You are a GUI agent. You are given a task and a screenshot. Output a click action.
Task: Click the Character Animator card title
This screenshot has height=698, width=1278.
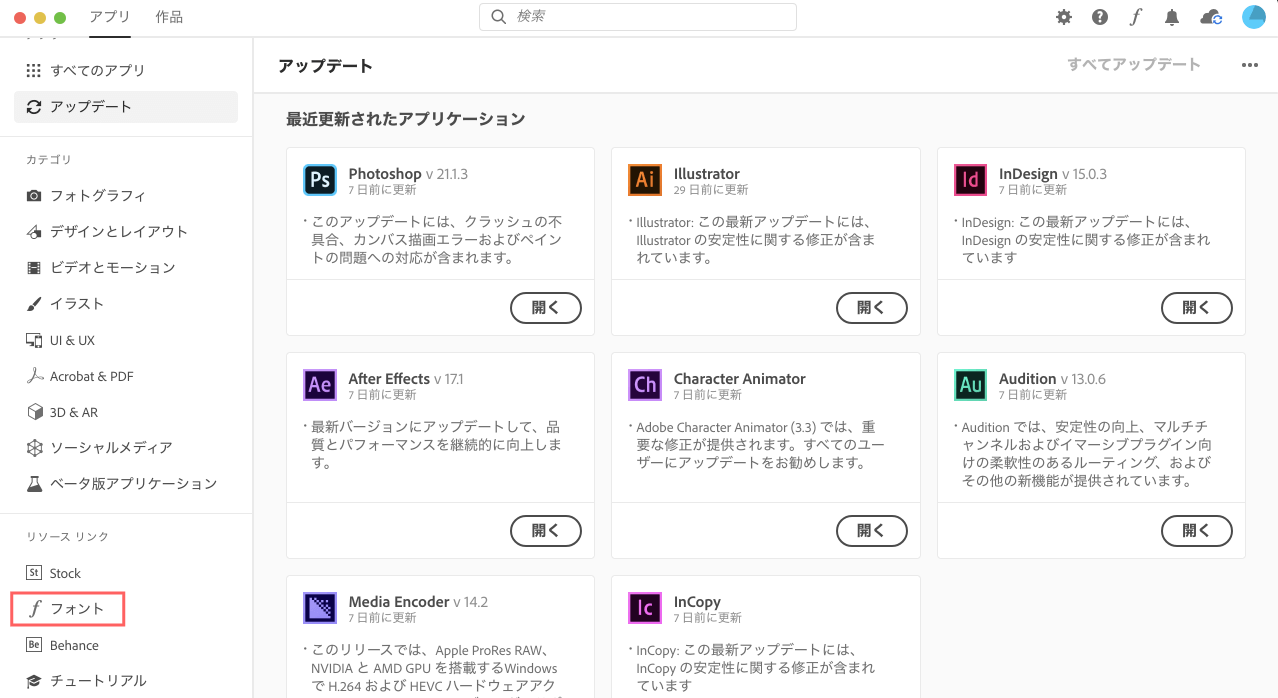click(740, 379)
